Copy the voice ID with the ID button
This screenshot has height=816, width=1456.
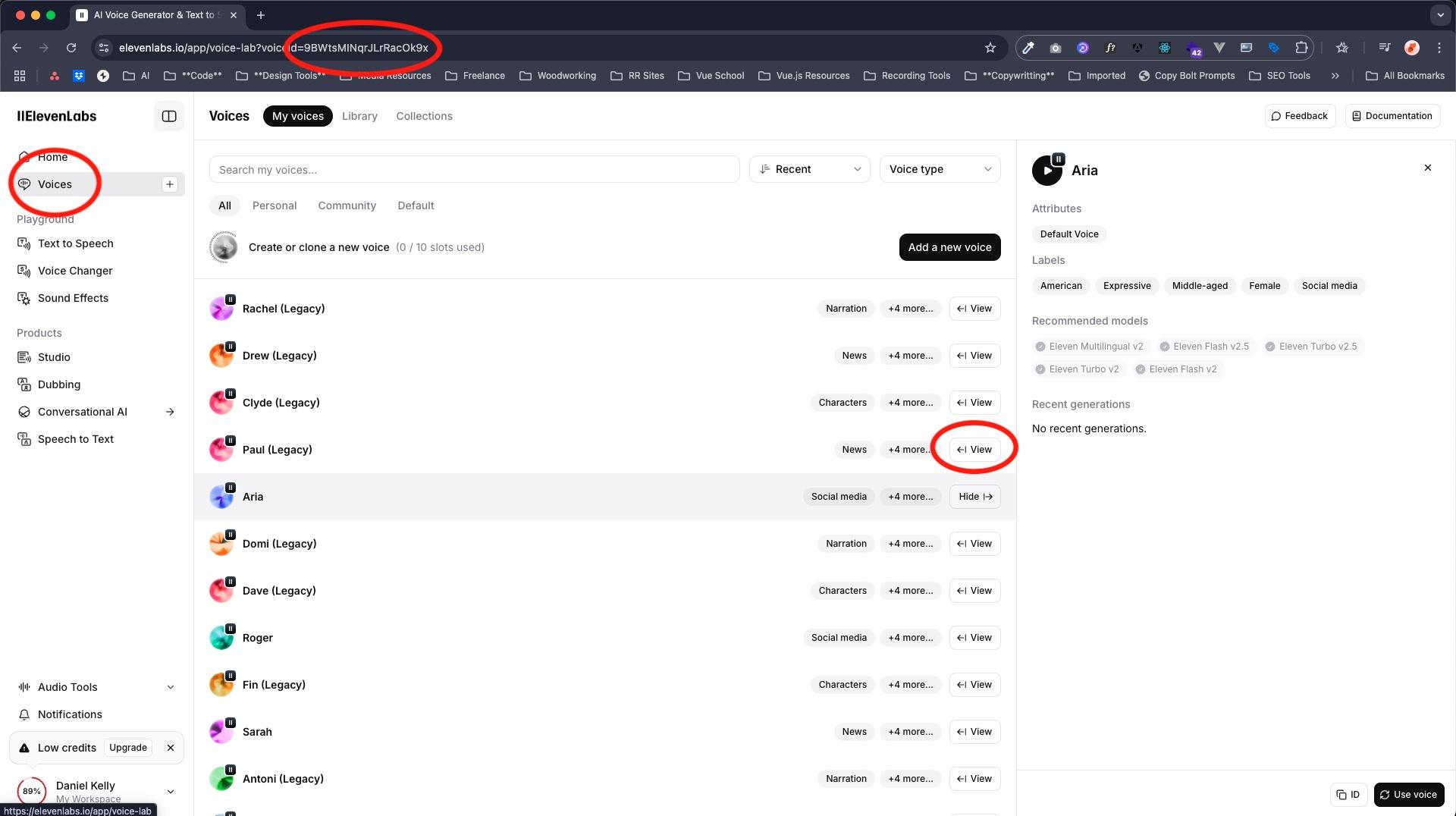[1348, 794]
